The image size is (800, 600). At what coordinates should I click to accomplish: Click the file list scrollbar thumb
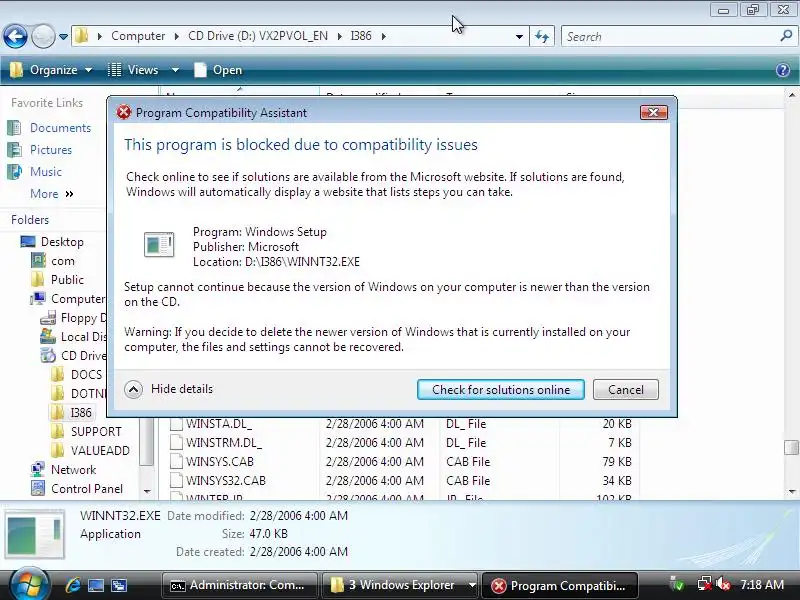791,447
